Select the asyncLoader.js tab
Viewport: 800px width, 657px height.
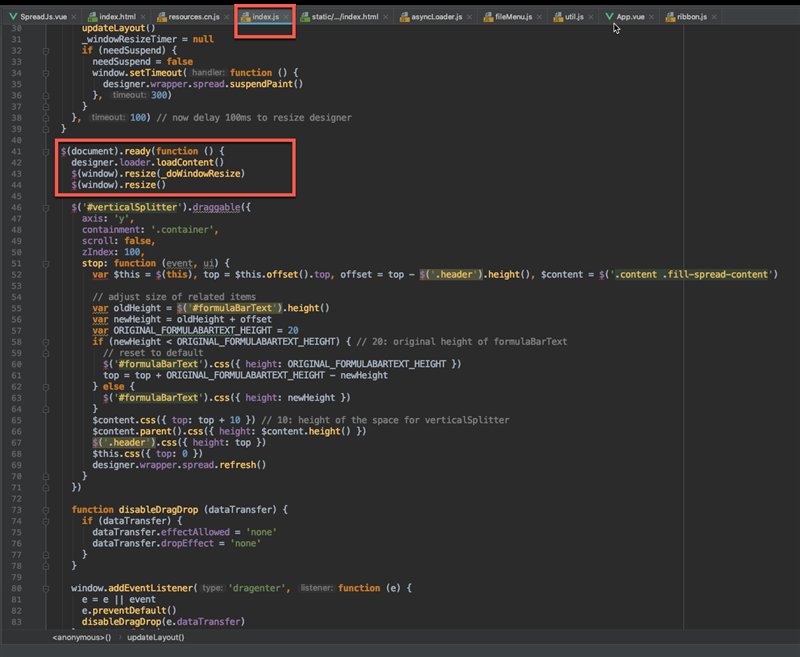tap(438, 17)
